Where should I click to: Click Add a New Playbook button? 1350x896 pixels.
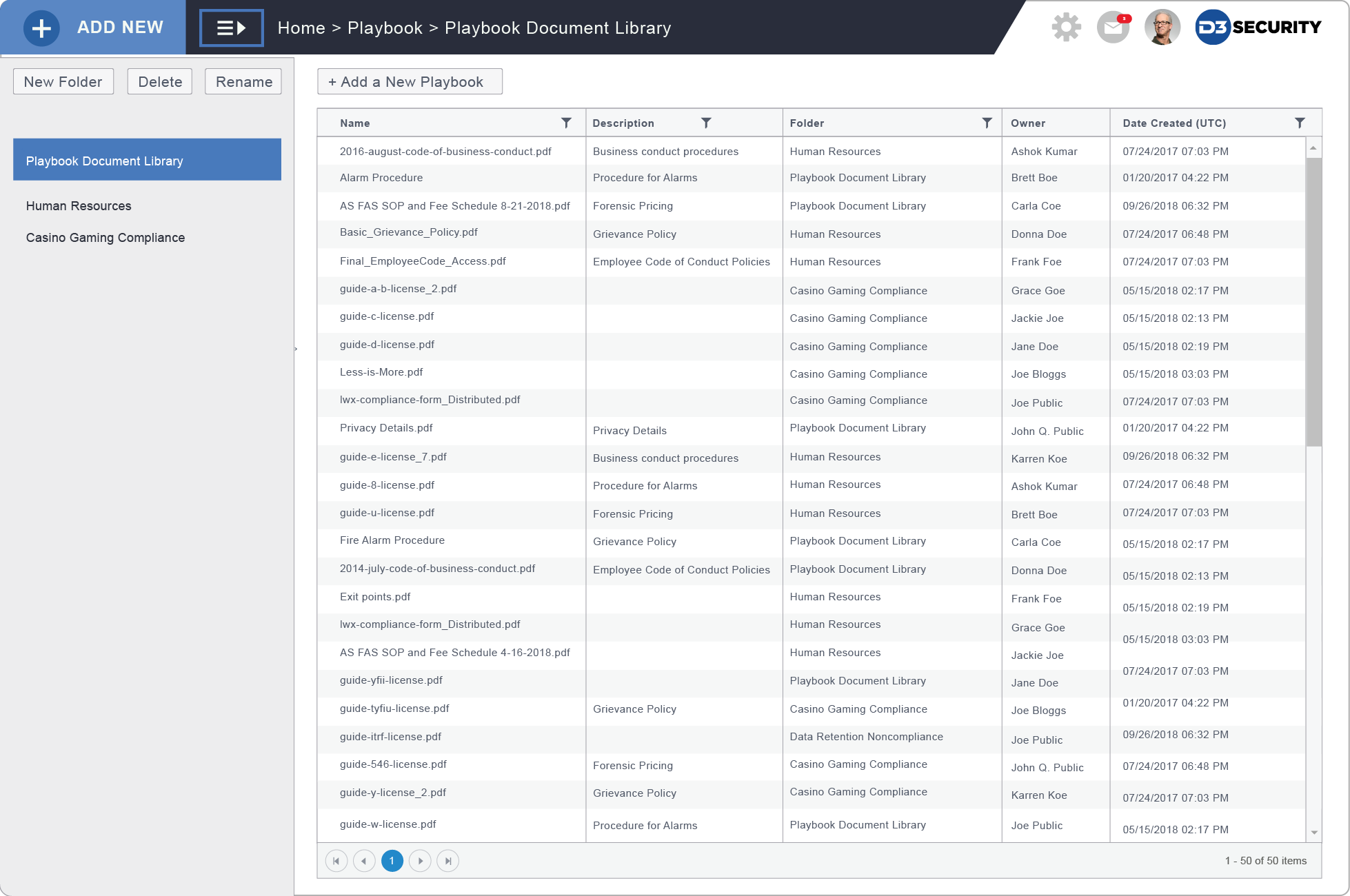click(x=410, y=81)
